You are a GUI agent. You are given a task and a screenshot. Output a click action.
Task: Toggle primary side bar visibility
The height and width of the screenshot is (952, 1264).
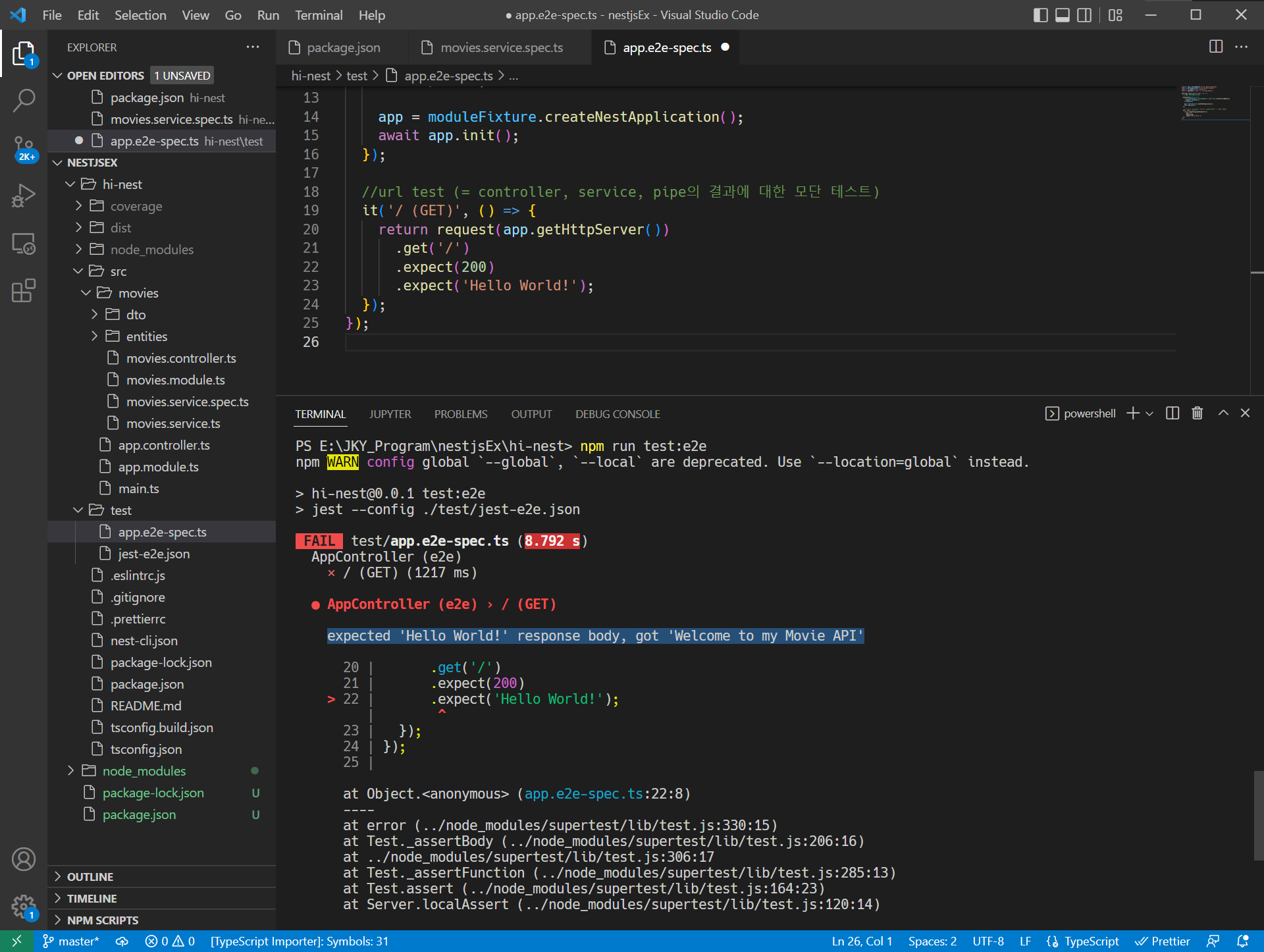(1040, 15)
